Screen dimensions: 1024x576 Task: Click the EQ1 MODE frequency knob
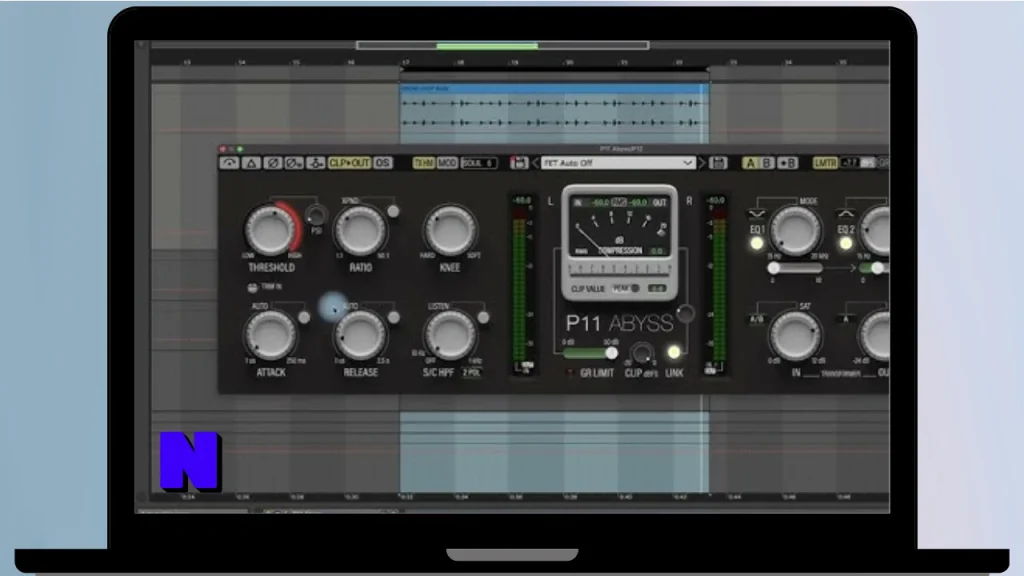click(x=795, y=230)
